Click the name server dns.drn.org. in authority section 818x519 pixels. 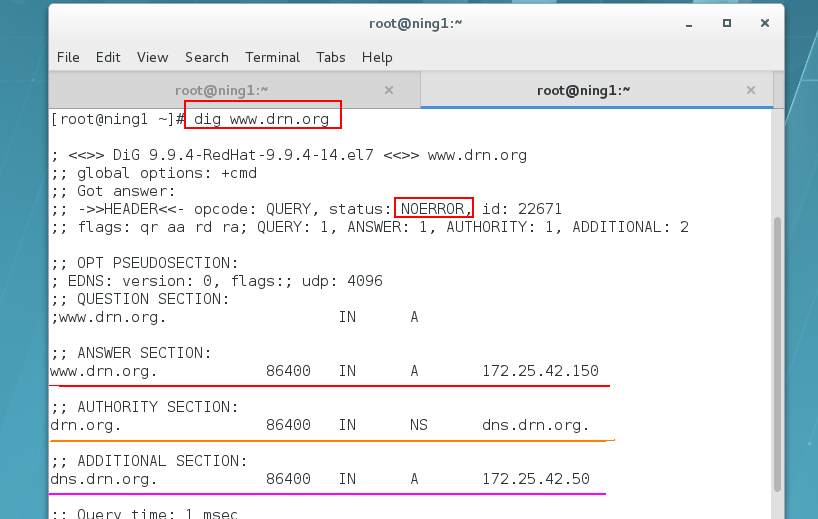click(x=535, y=425)
